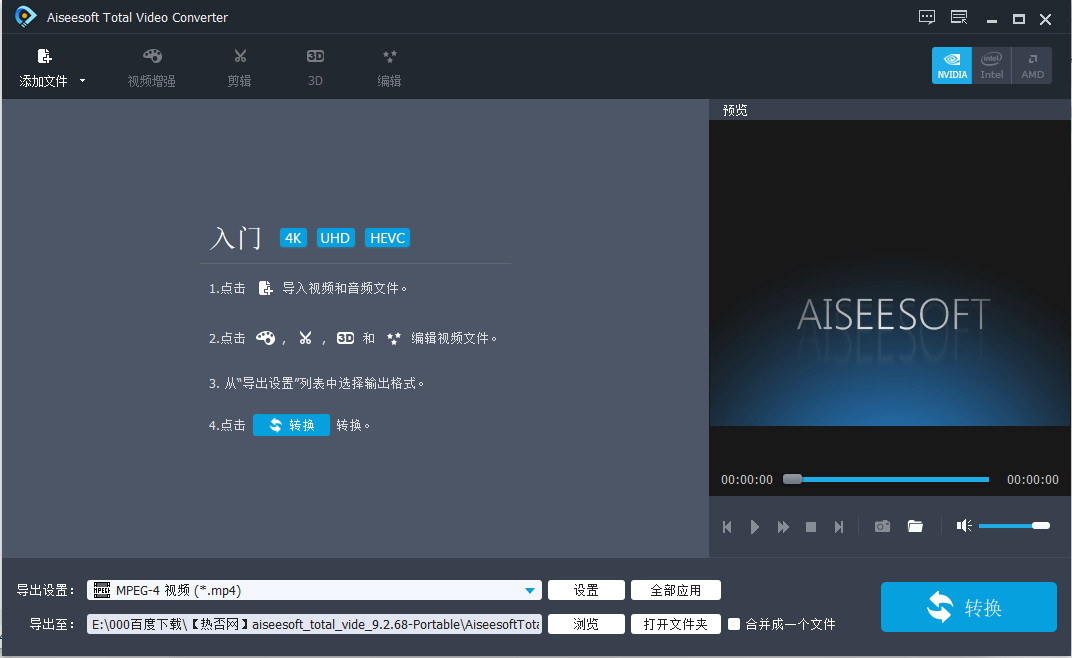This screenshot has width=1072, height=658.
Task: Open the 3D settings tool
Action: click(315, 68)
